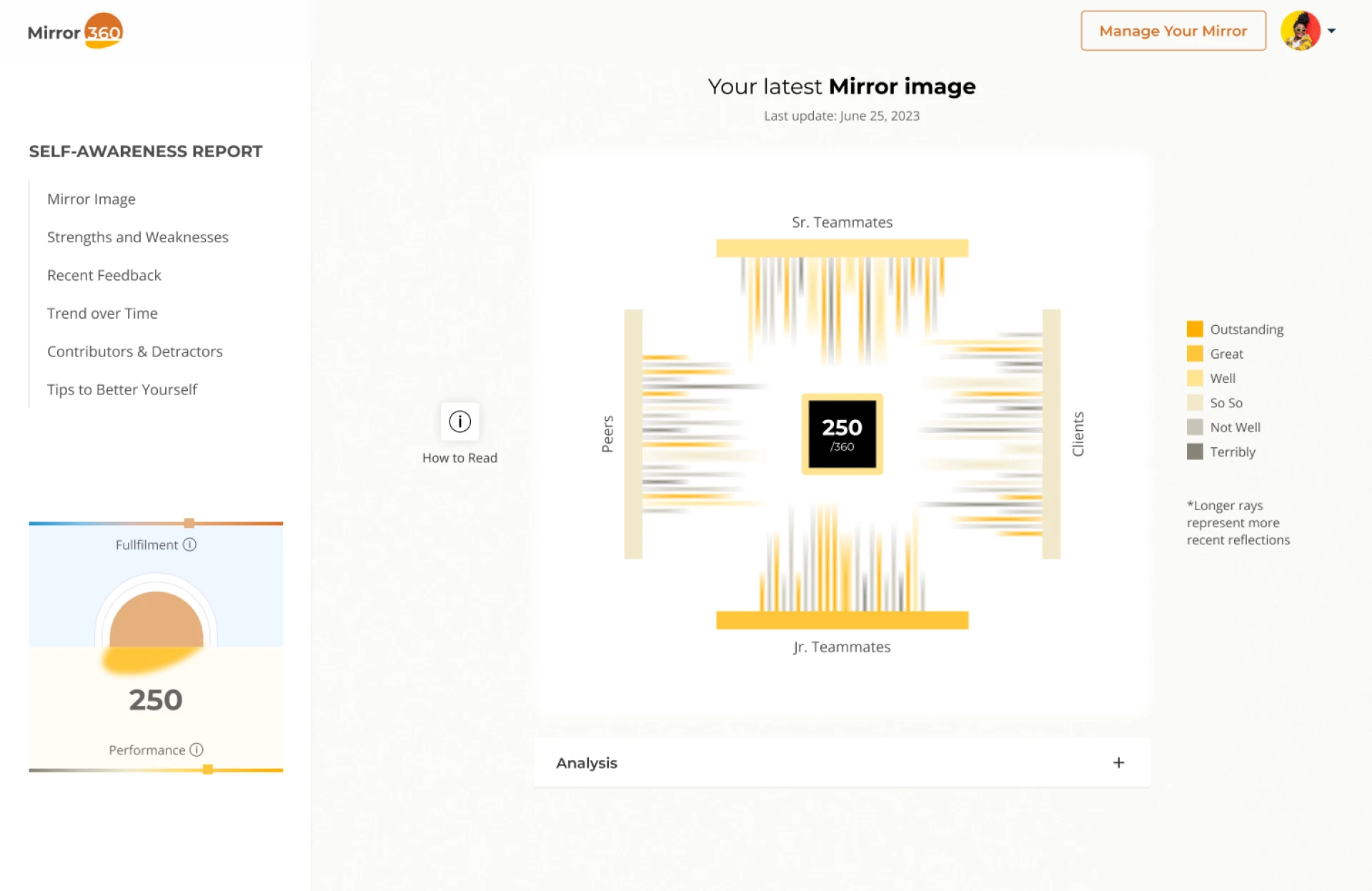The height and width of the screenshot is (891, 1372).
Task: Open Mirror Image report section
Action: pyautogui.click(x=91, y=199)
